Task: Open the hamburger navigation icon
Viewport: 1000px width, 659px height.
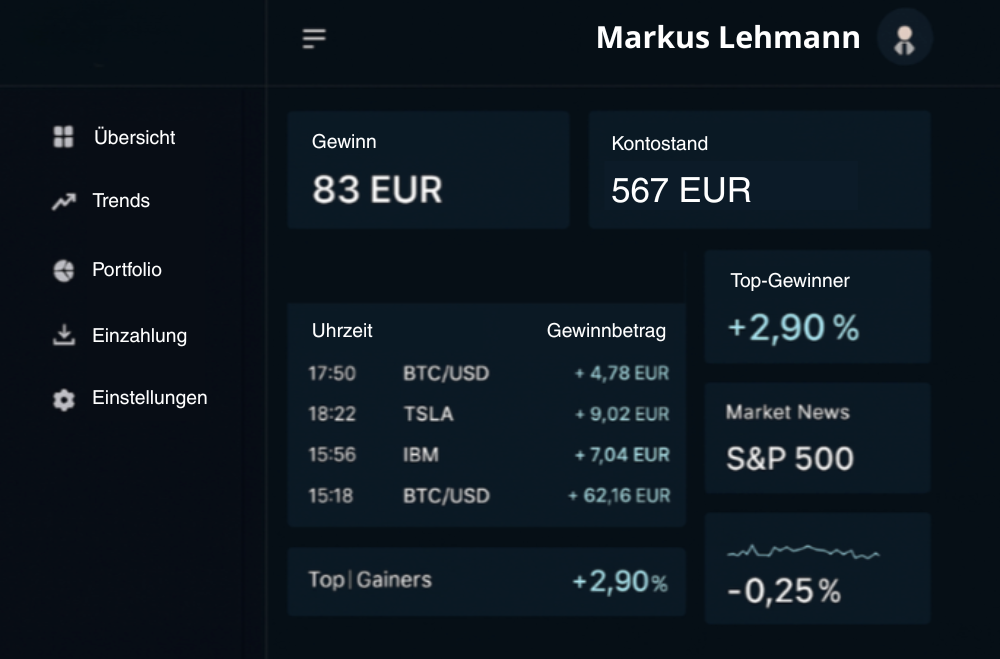Action: (313, 37)
